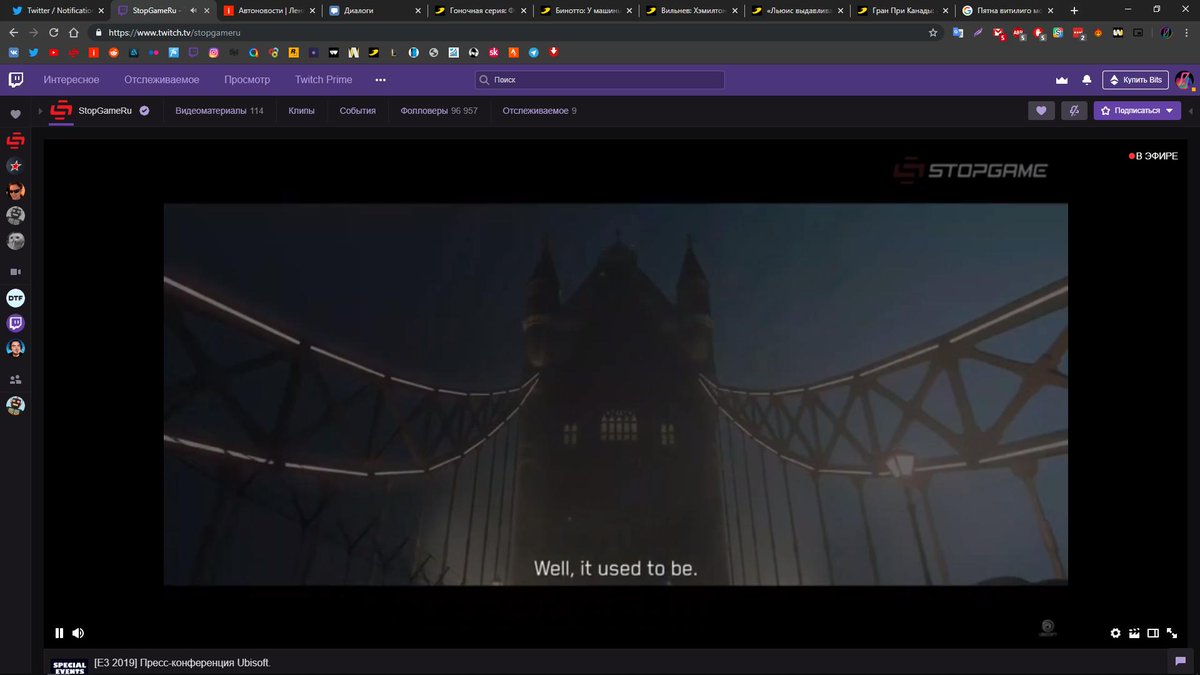The width and height of the screenshot is (1200, 675).
Task: Open the Клипы tab
Action: 301,110
